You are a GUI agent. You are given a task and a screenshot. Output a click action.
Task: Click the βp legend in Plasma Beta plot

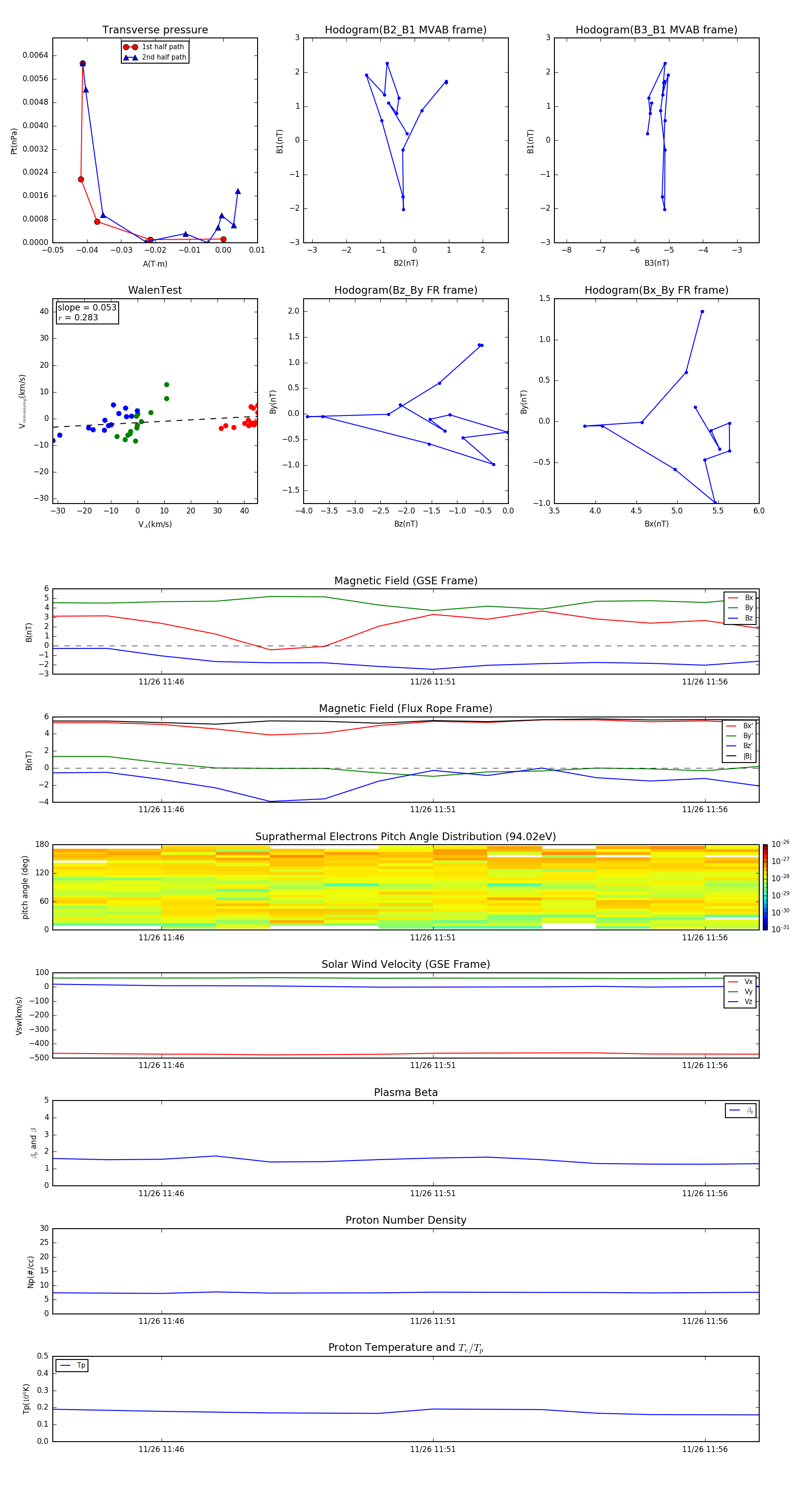[741, 1110]
